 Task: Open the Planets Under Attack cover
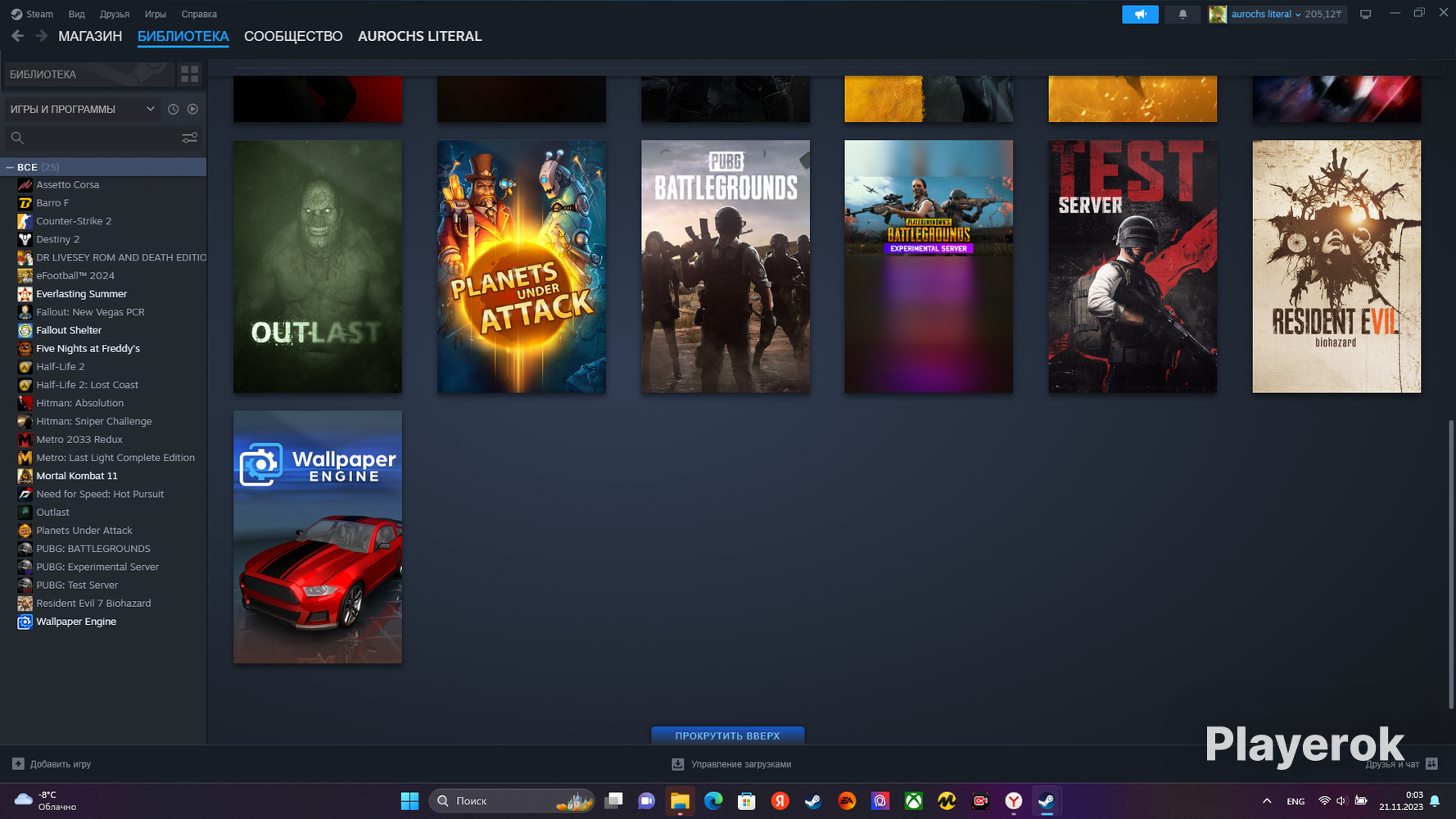[522, 266]
